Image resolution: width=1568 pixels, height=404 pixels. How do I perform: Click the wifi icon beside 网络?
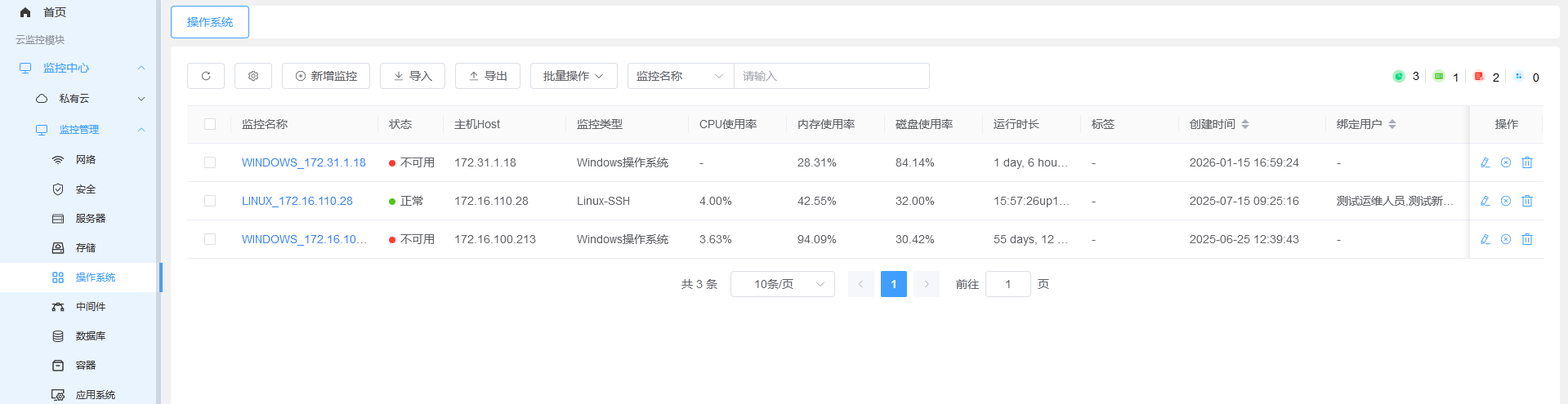[x=58, y=160]
